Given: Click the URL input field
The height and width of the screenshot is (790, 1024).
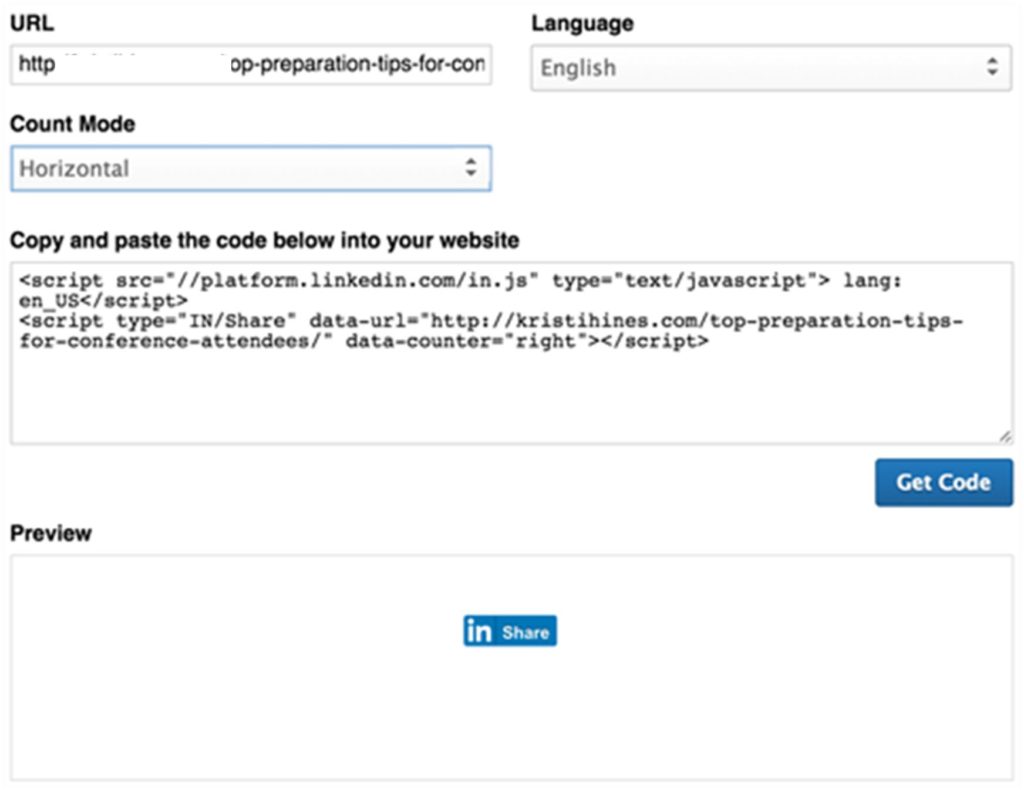Looking at the screenshot, I should coord(251,65).
